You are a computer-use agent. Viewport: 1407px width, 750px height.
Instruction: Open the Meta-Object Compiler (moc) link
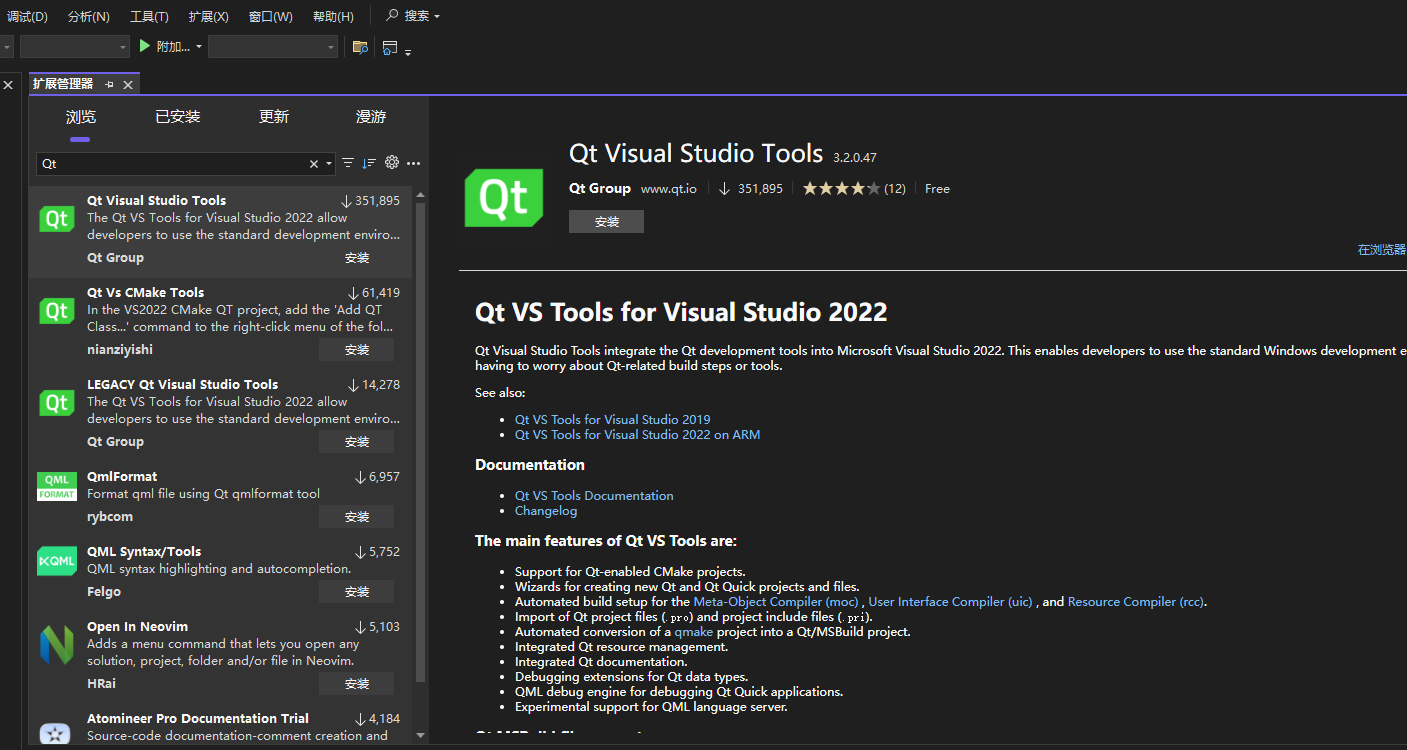(776, 602)
